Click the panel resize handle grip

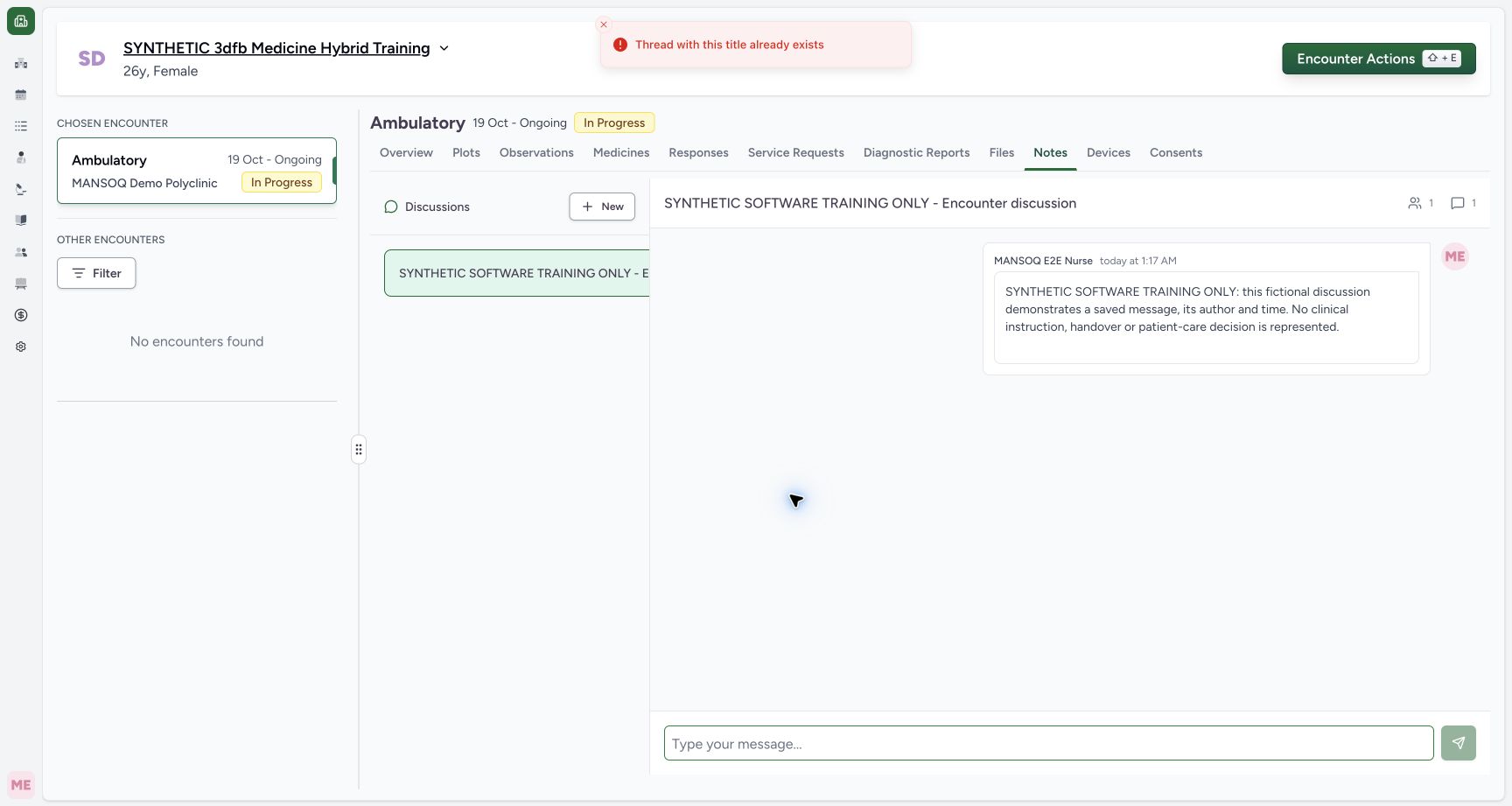[359, 450]
